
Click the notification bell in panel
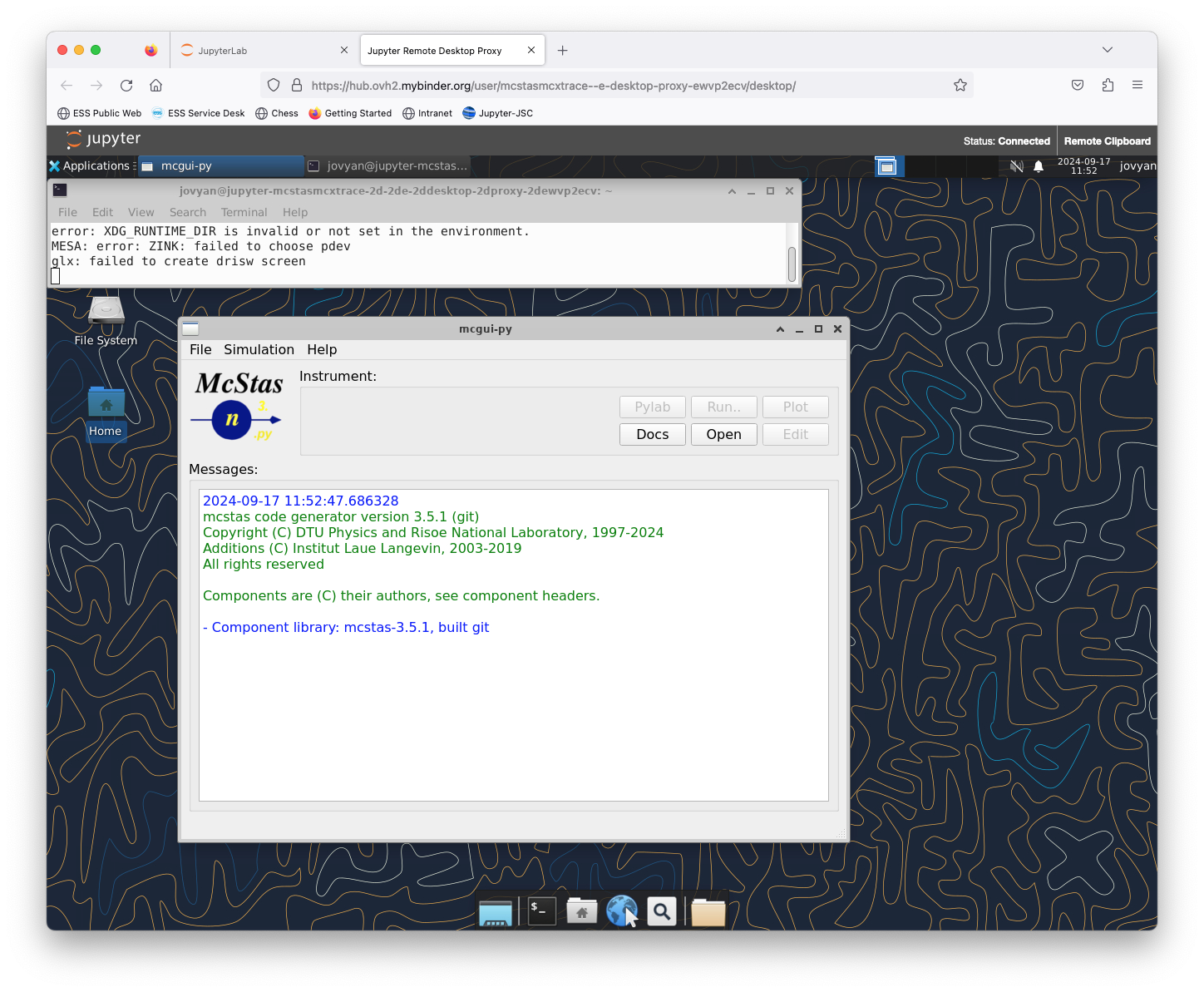coord(1039,166)
